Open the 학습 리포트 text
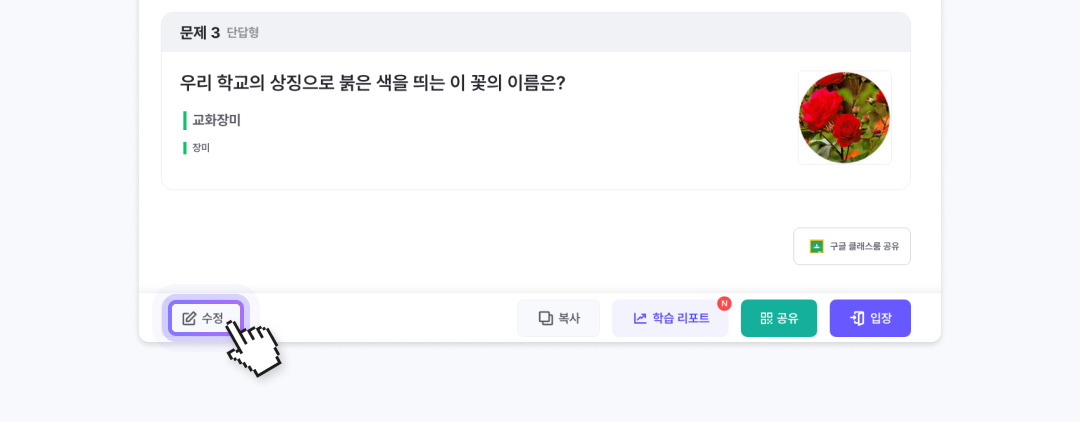The height and width of the screenshot is (422, 1080). [681, 318]
